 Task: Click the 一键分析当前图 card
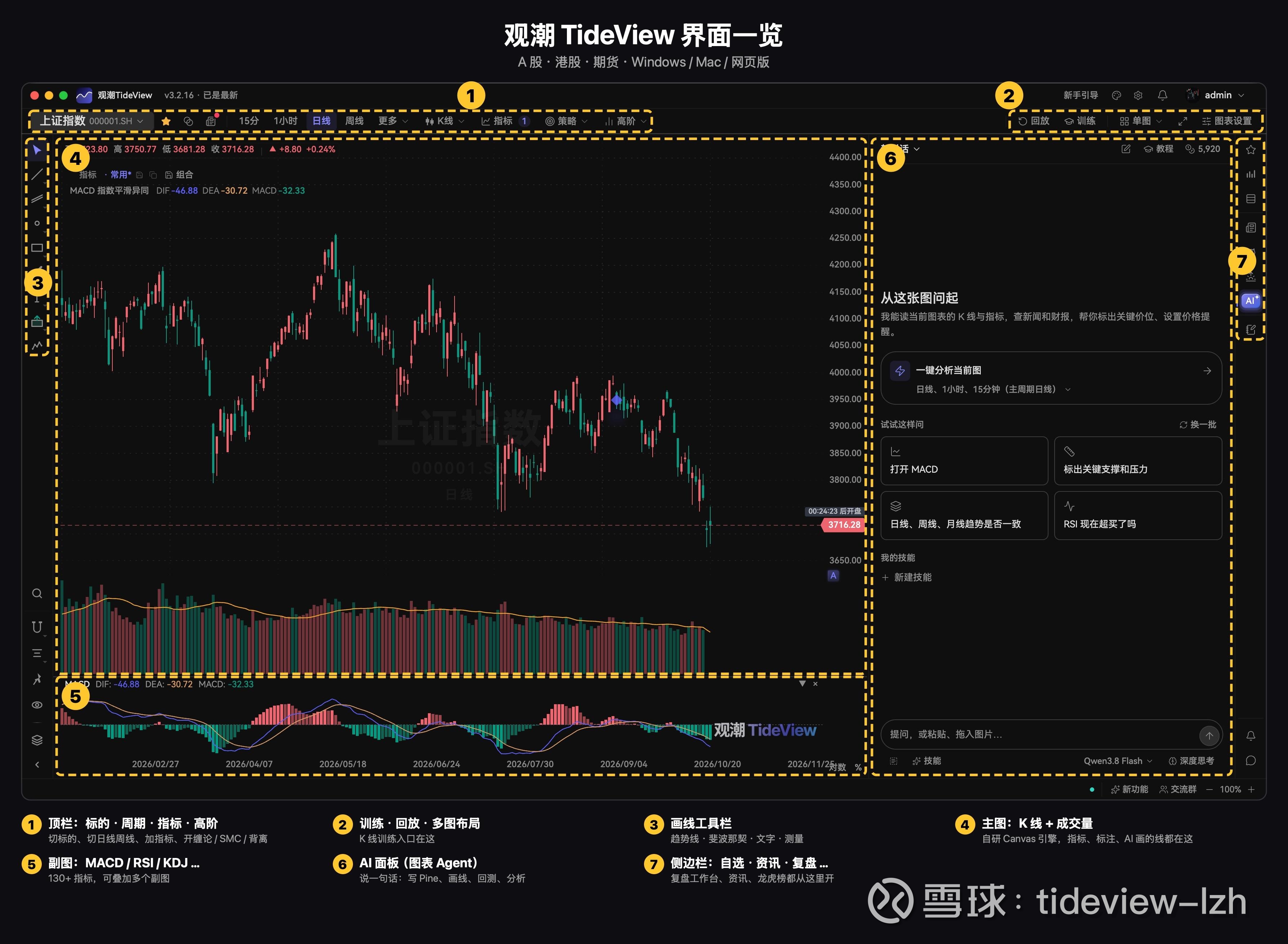1051,378
